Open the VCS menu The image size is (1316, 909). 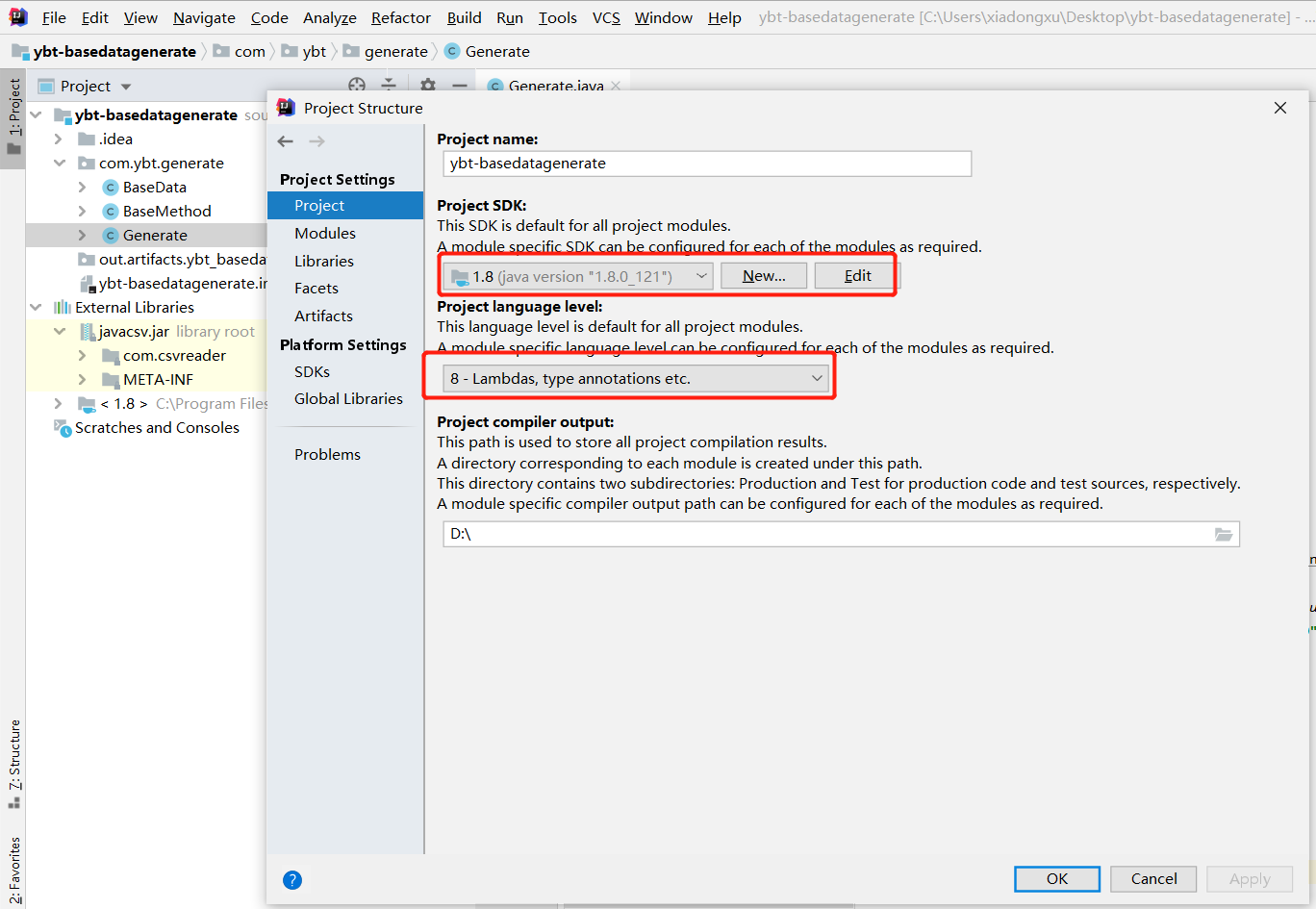(x=606, y=17)
